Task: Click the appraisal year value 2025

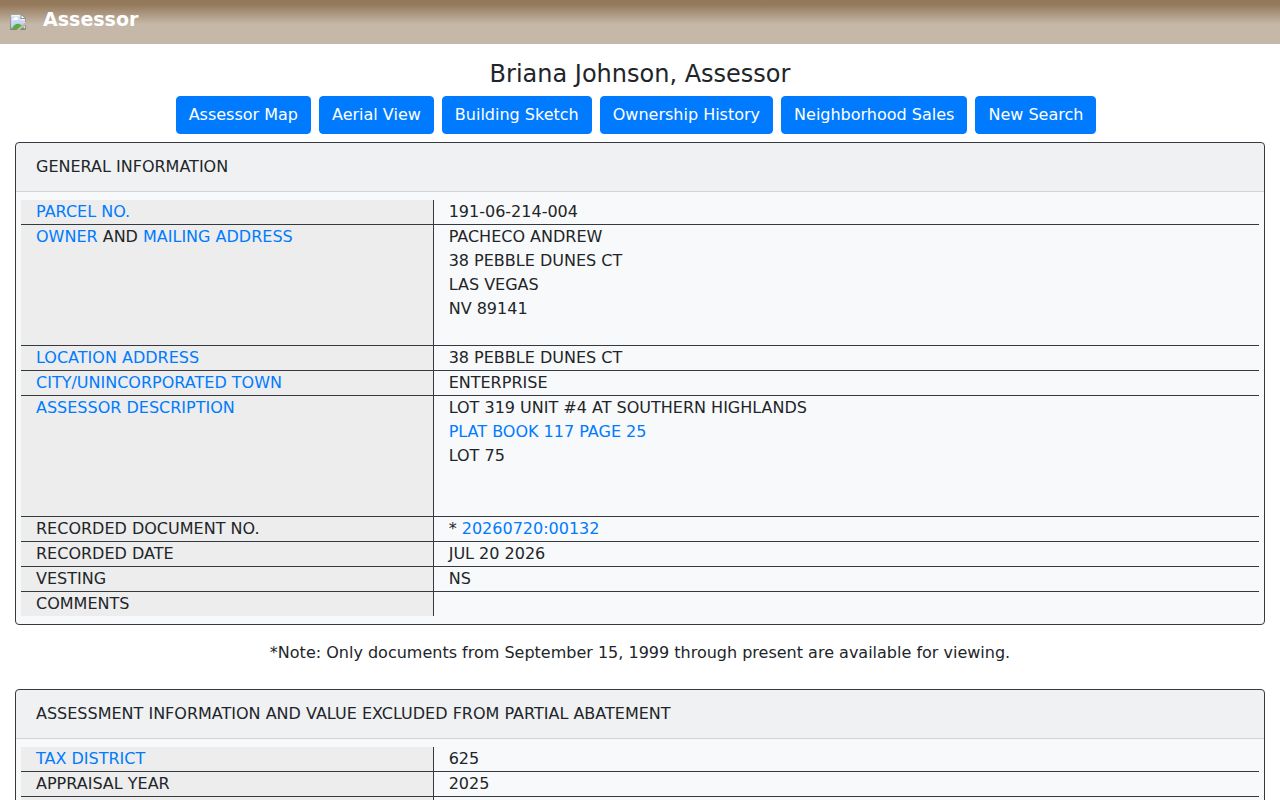Action: click(x=469, y=784)
